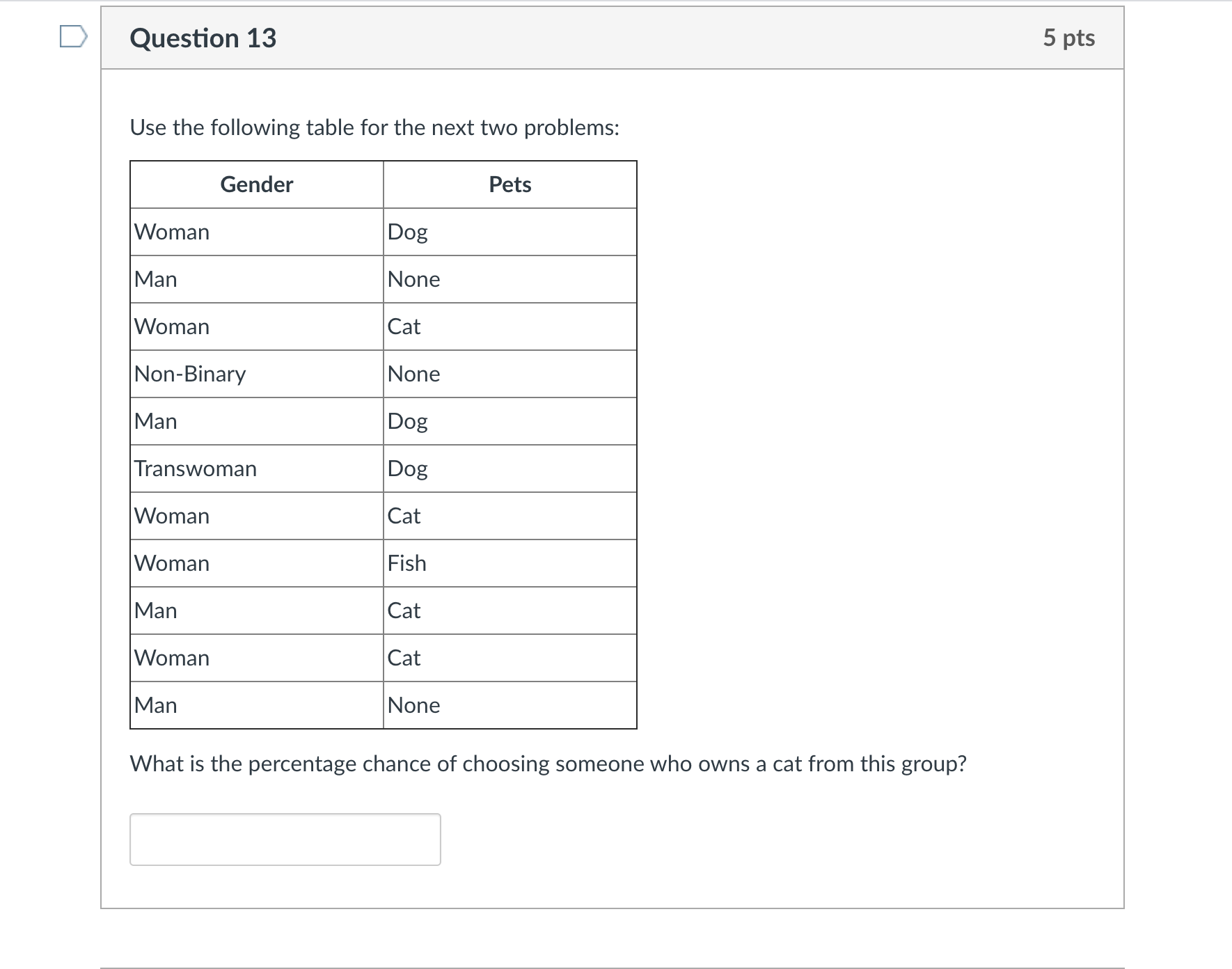Viewport: 1232px width, 969px height.
Task: Select the Fish cell in the Pets column
Action: 406,563
